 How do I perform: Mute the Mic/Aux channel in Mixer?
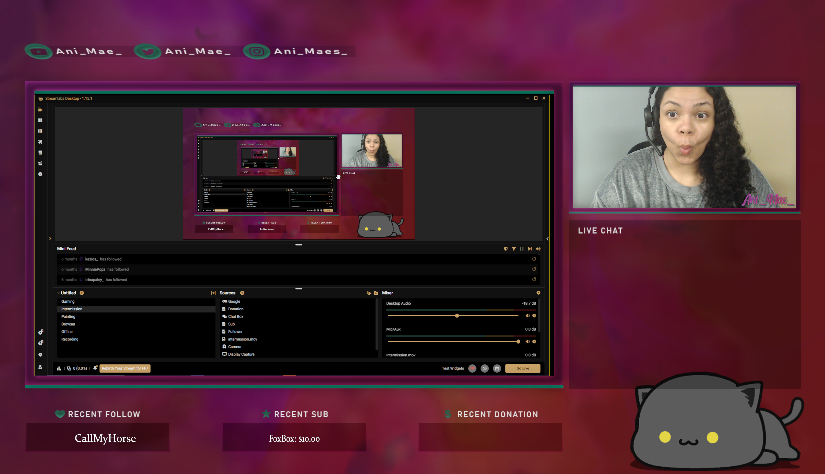point(528,341)
